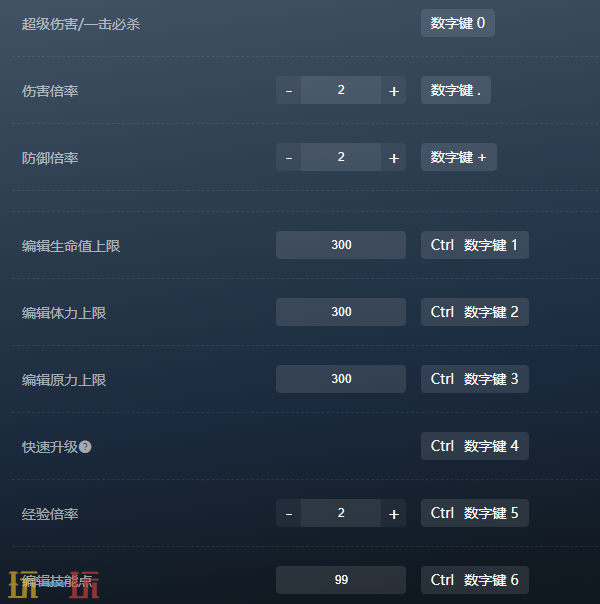Click the help icon beside 快速升级

tap(85, 447)
